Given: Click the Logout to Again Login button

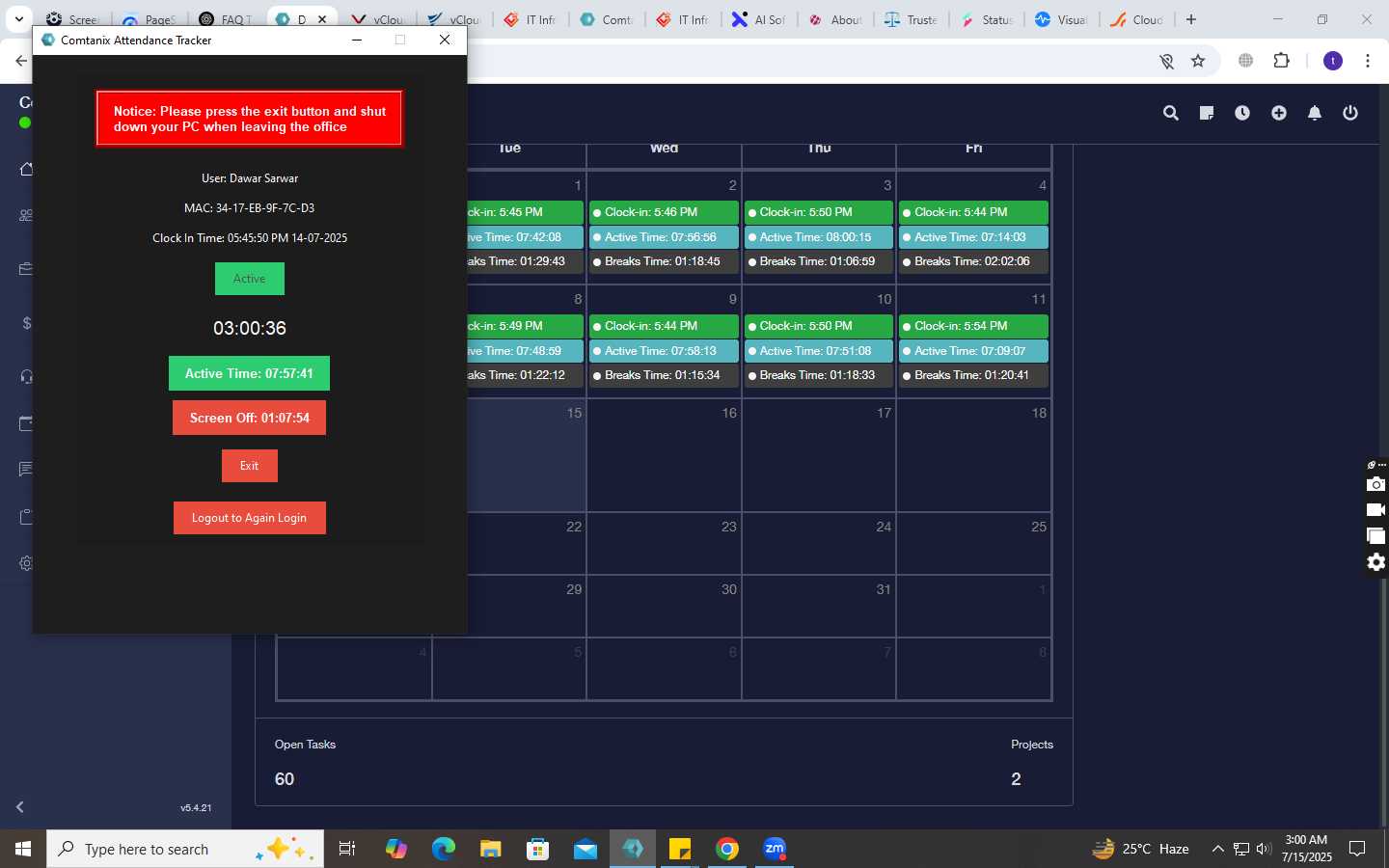Looking at the screenshot, I should click(249, 518).
